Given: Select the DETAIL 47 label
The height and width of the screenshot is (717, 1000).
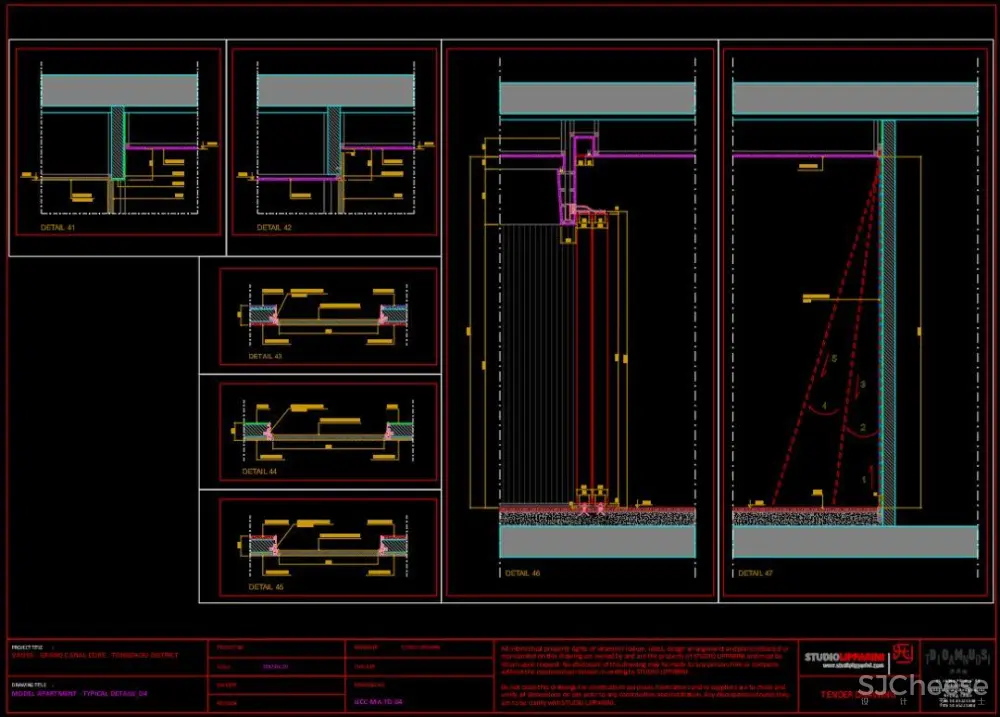Looking at the screenshot, I should click(x=755, y=574).
